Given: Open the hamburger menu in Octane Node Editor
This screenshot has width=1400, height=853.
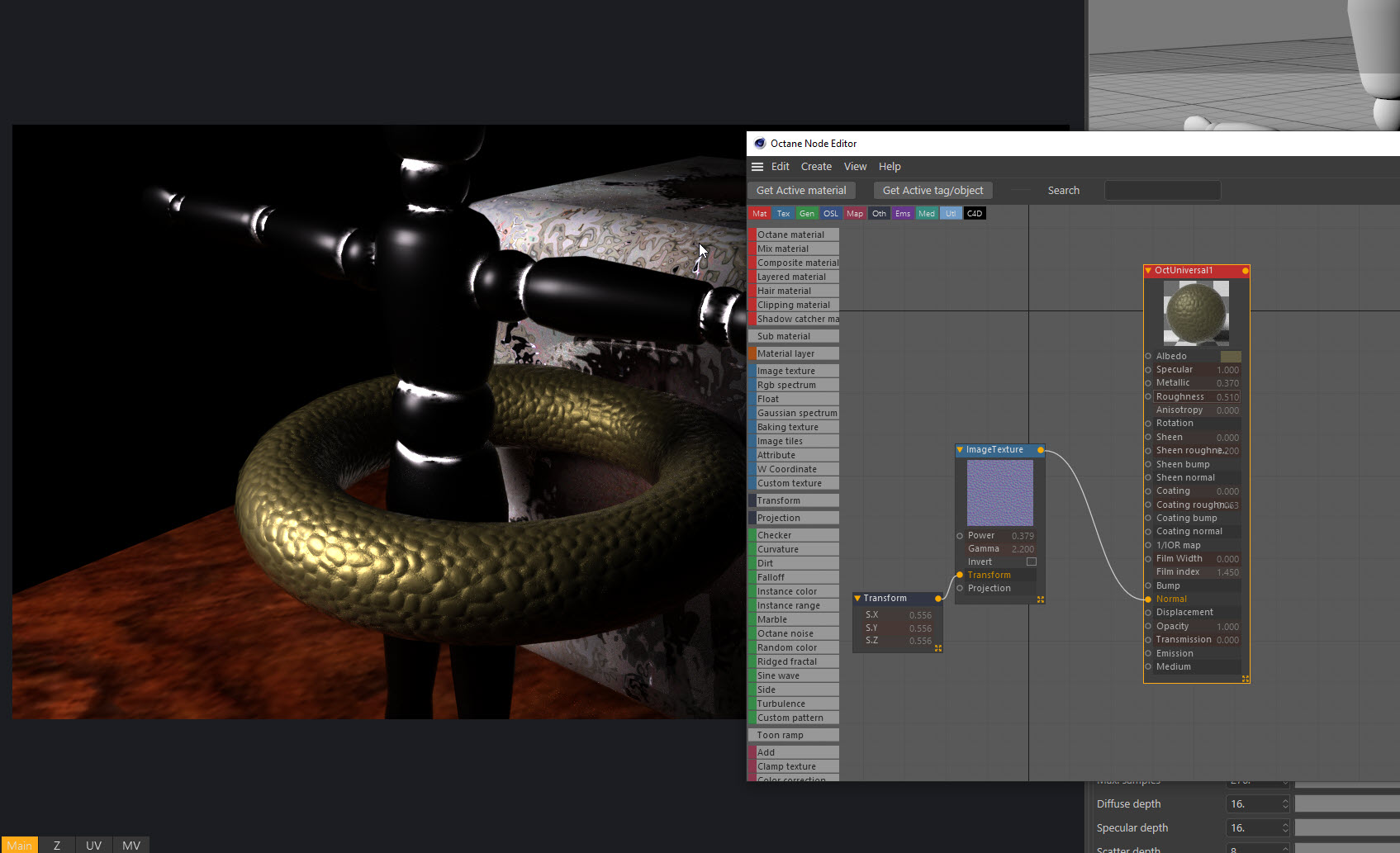Looking at the screenshot, I should pos(757,167).
